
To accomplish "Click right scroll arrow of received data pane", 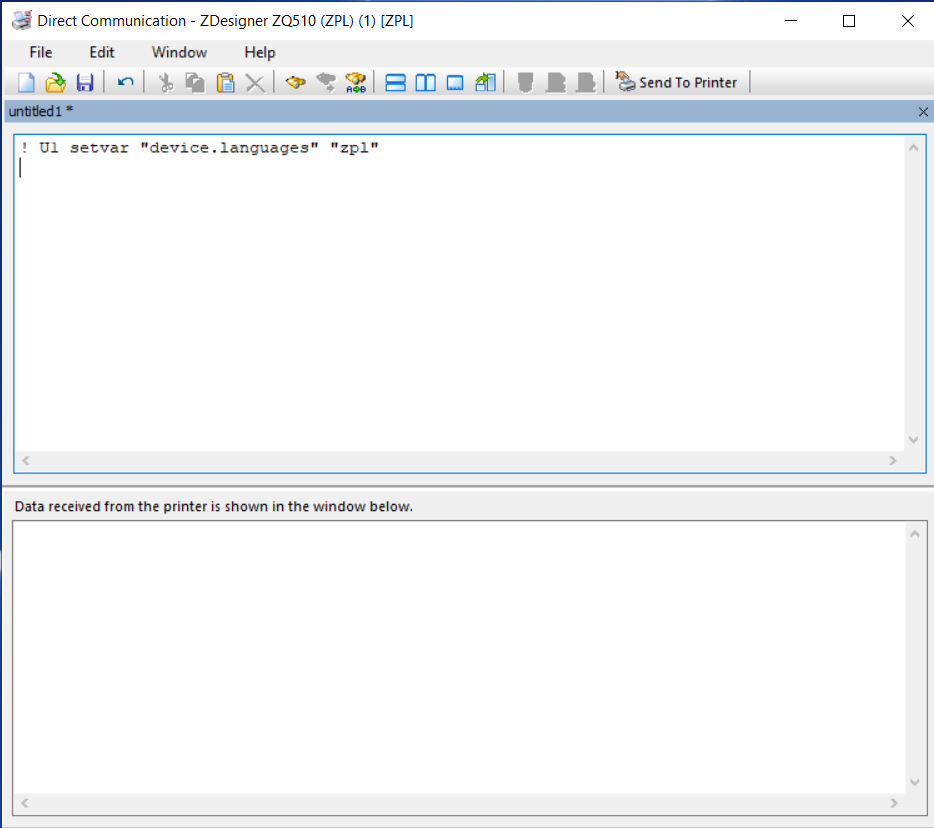I will pos(893,803).
